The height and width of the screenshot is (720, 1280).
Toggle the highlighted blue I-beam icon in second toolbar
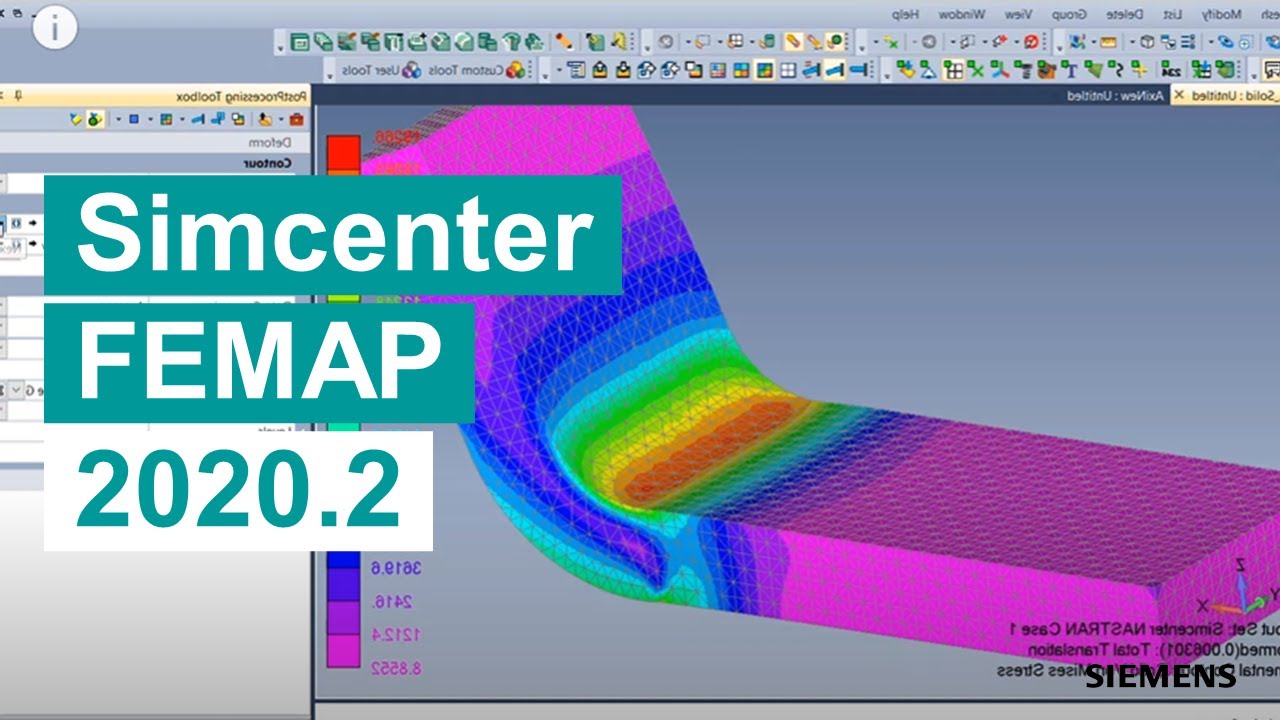click(x=834, y=71)
